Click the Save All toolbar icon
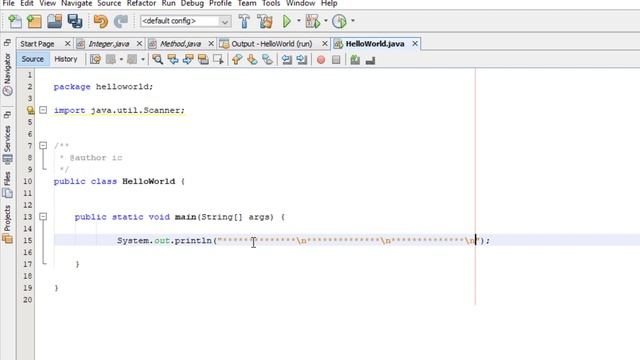The height and width of the screenshot is (360, 640). tap(75, 21)
